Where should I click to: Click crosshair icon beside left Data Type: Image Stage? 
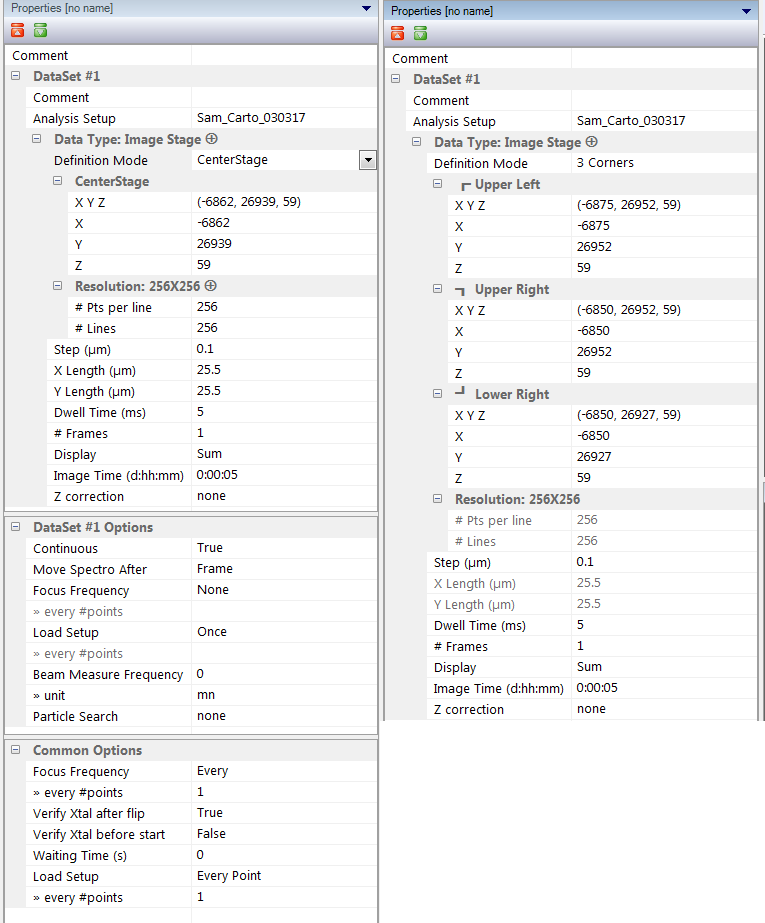point(211,139)
